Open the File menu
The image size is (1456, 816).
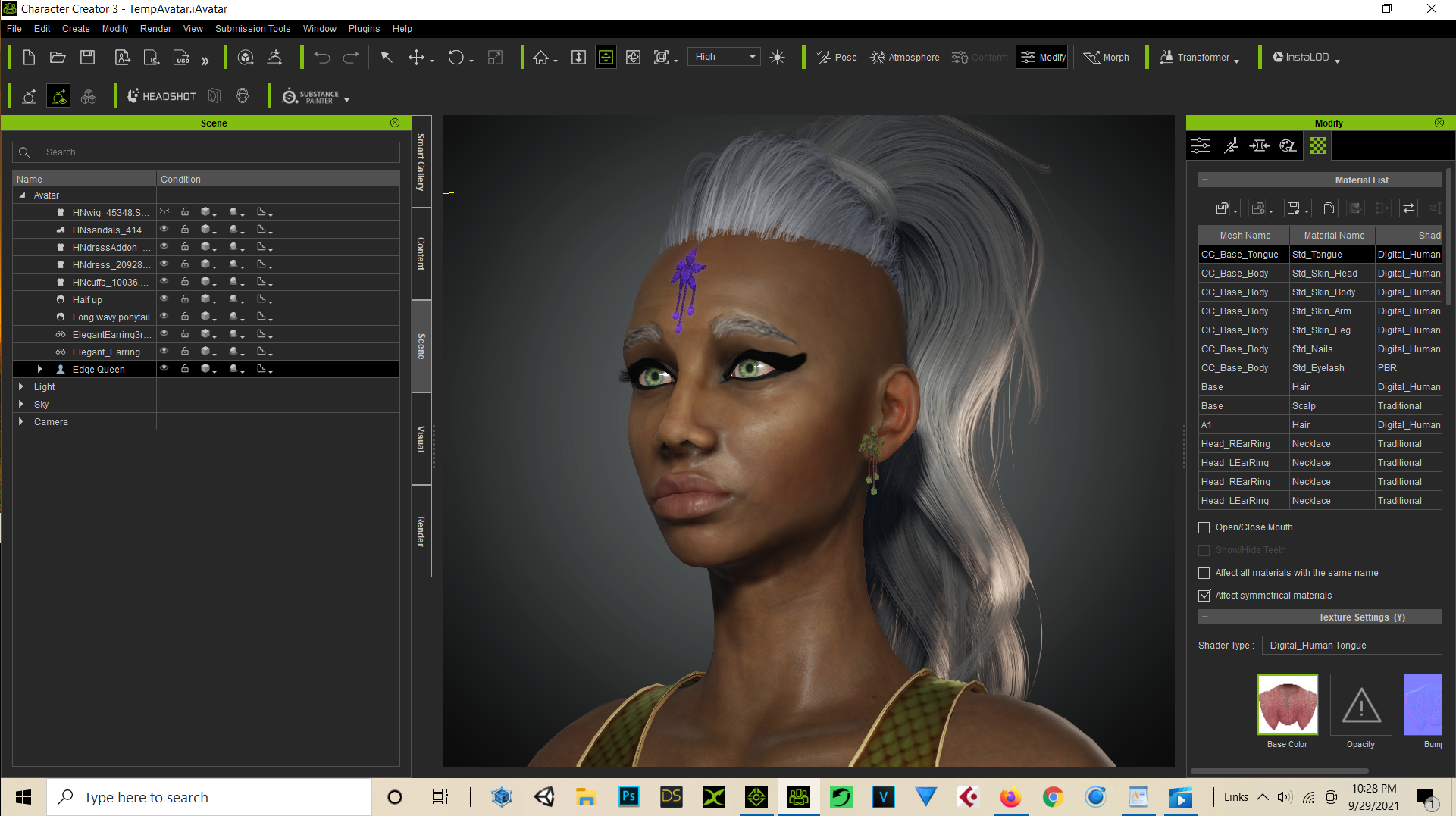[x=14, y=29]
